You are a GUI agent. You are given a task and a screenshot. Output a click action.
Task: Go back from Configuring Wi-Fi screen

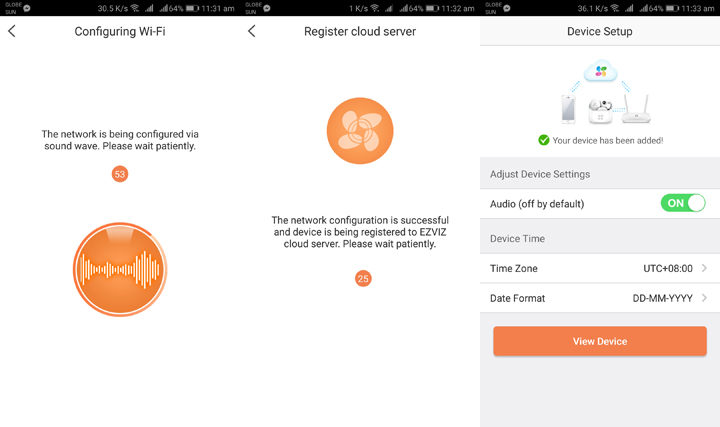[12, 31]
